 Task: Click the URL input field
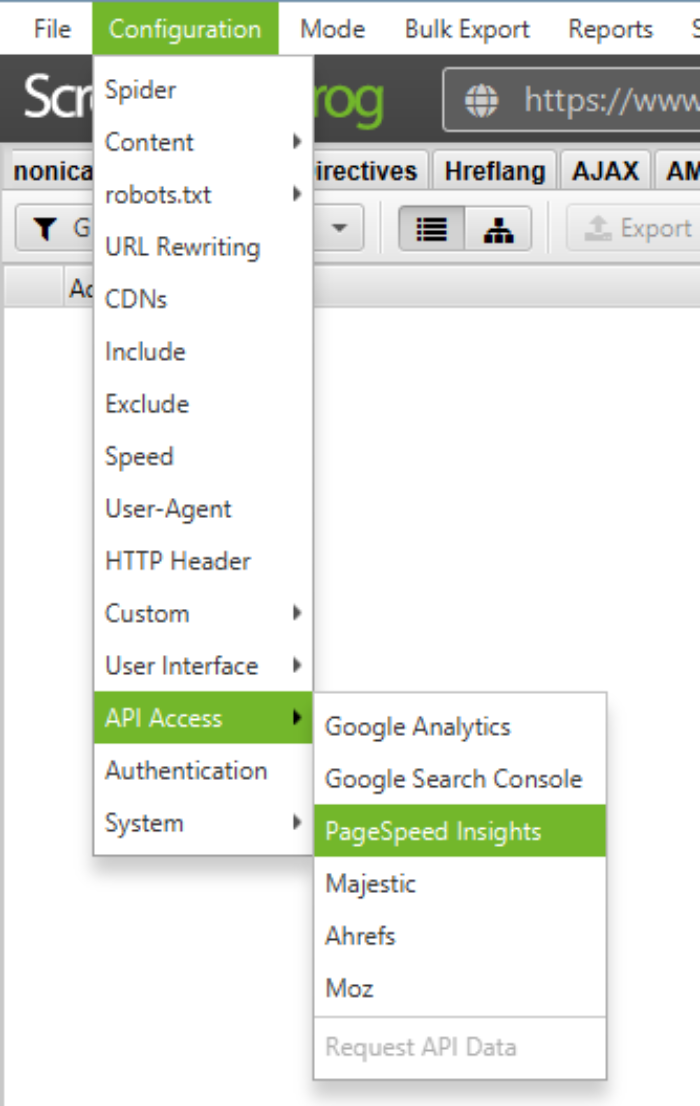(x=610, y=100)
